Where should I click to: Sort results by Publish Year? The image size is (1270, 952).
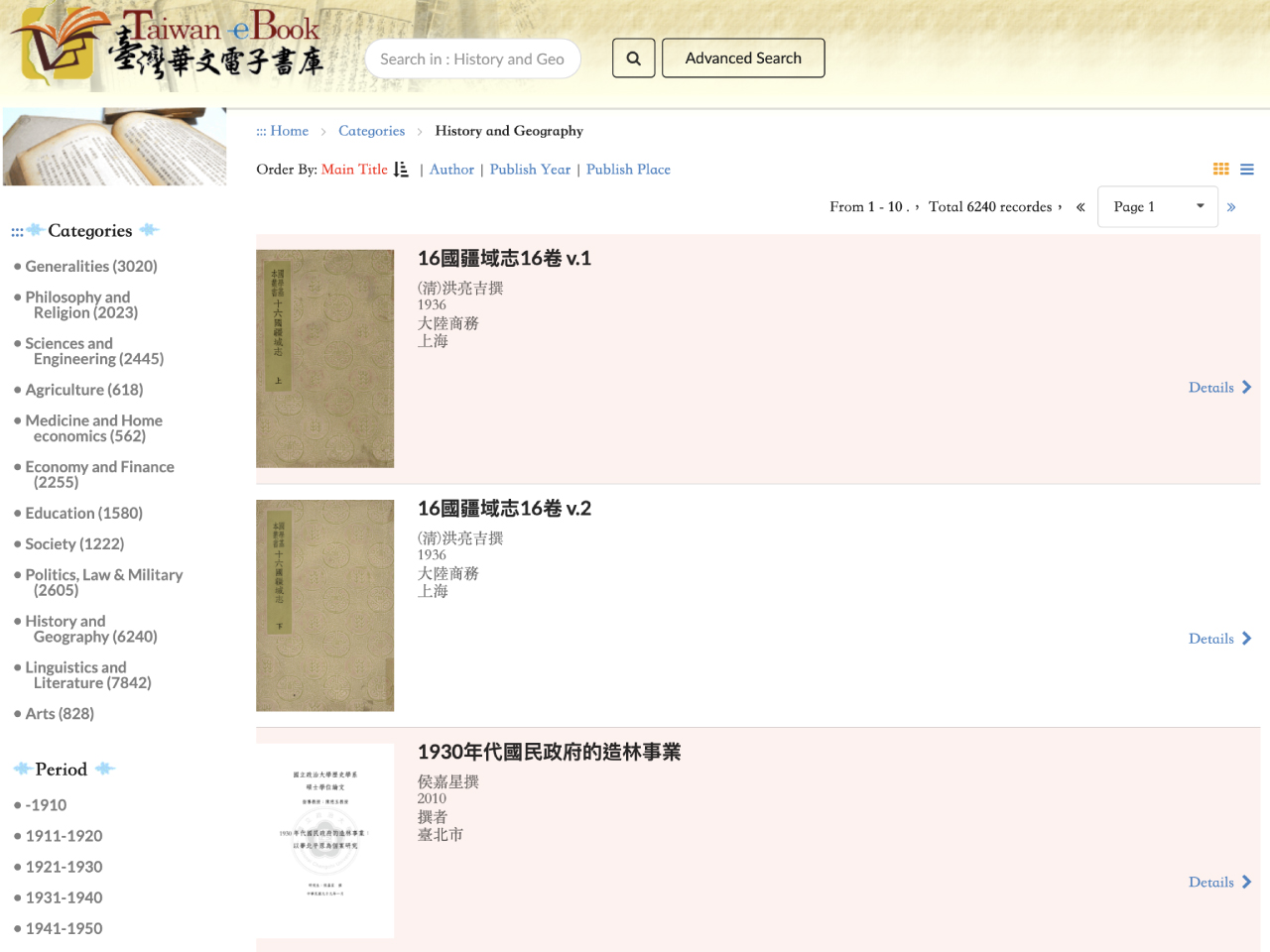(530, 170)
